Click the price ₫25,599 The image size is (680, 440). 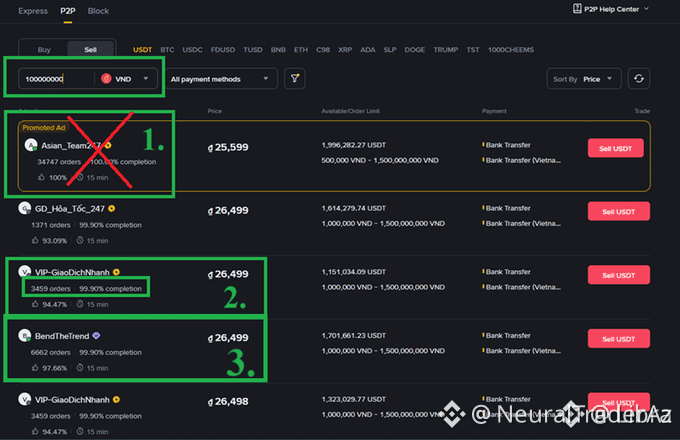click(228, 147)
